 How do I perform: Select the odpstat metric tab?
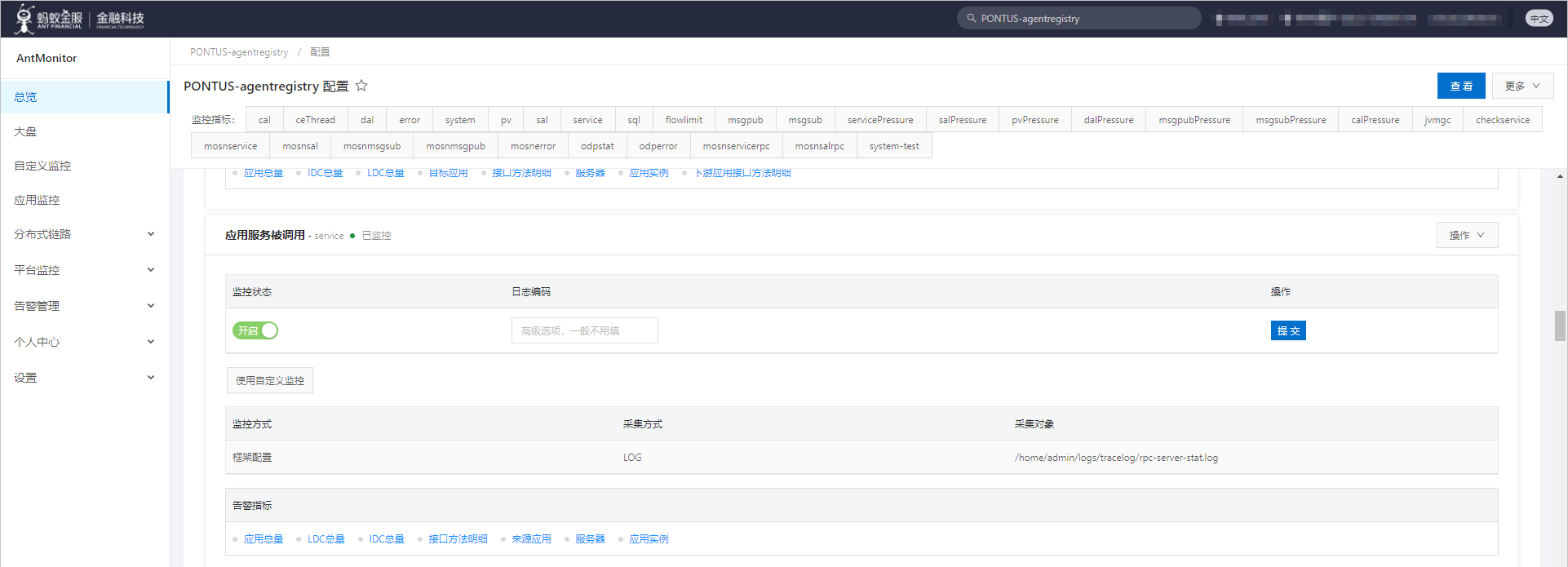coord(597,146)
